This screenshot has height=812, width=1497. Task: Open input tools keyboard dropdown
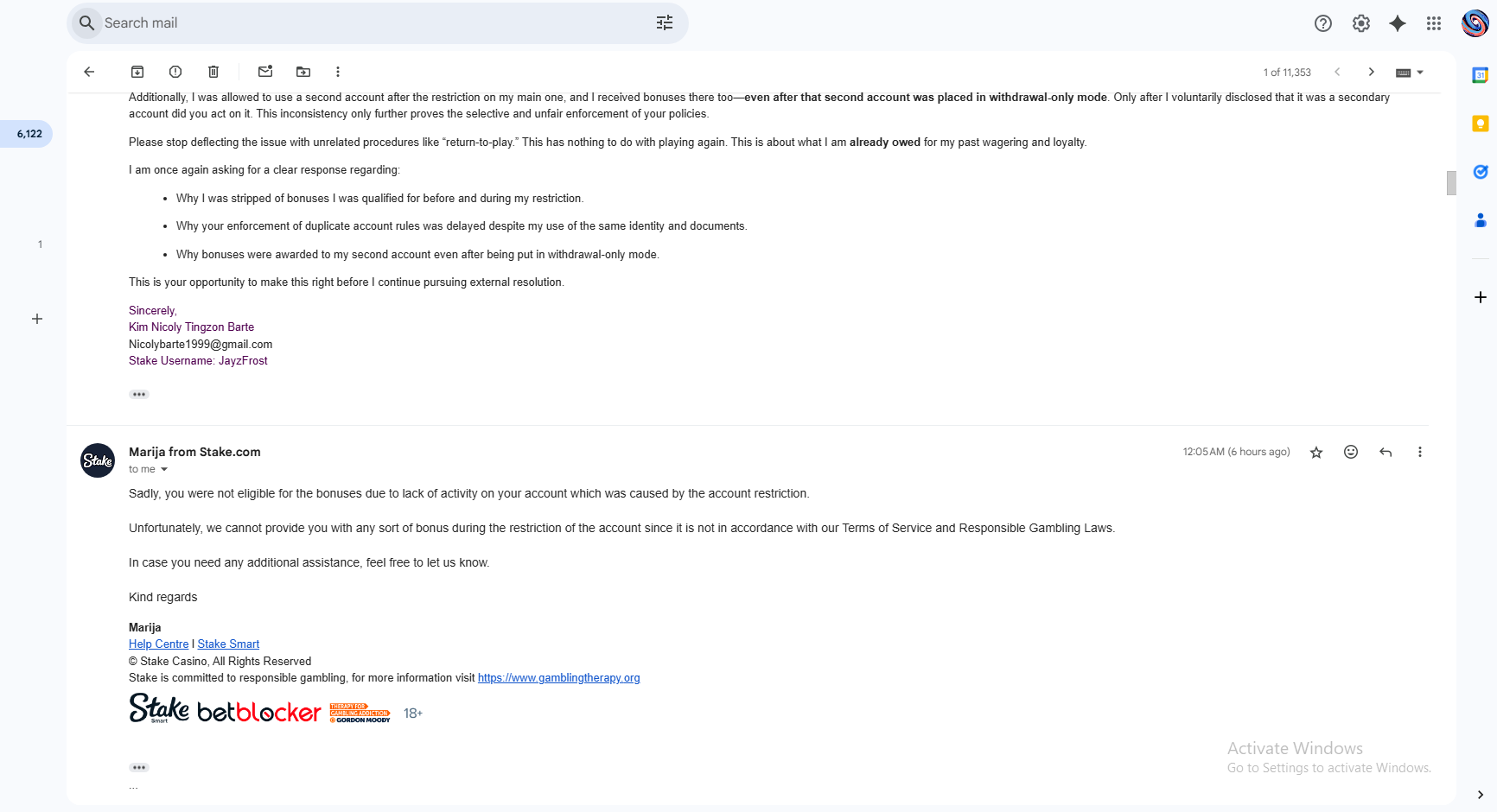tap(1410, 73)
